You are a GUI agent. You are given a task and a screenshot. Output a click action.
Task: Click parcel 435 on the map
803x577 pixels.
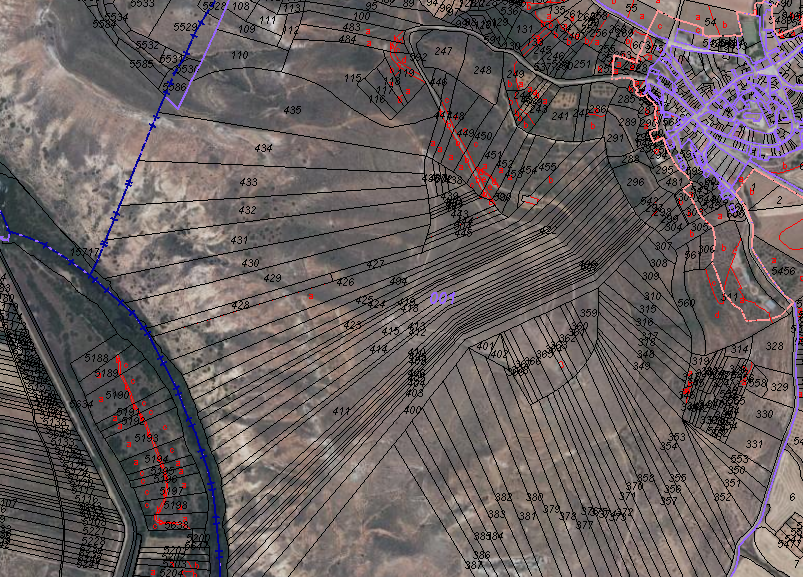click(x=292, y=109)
